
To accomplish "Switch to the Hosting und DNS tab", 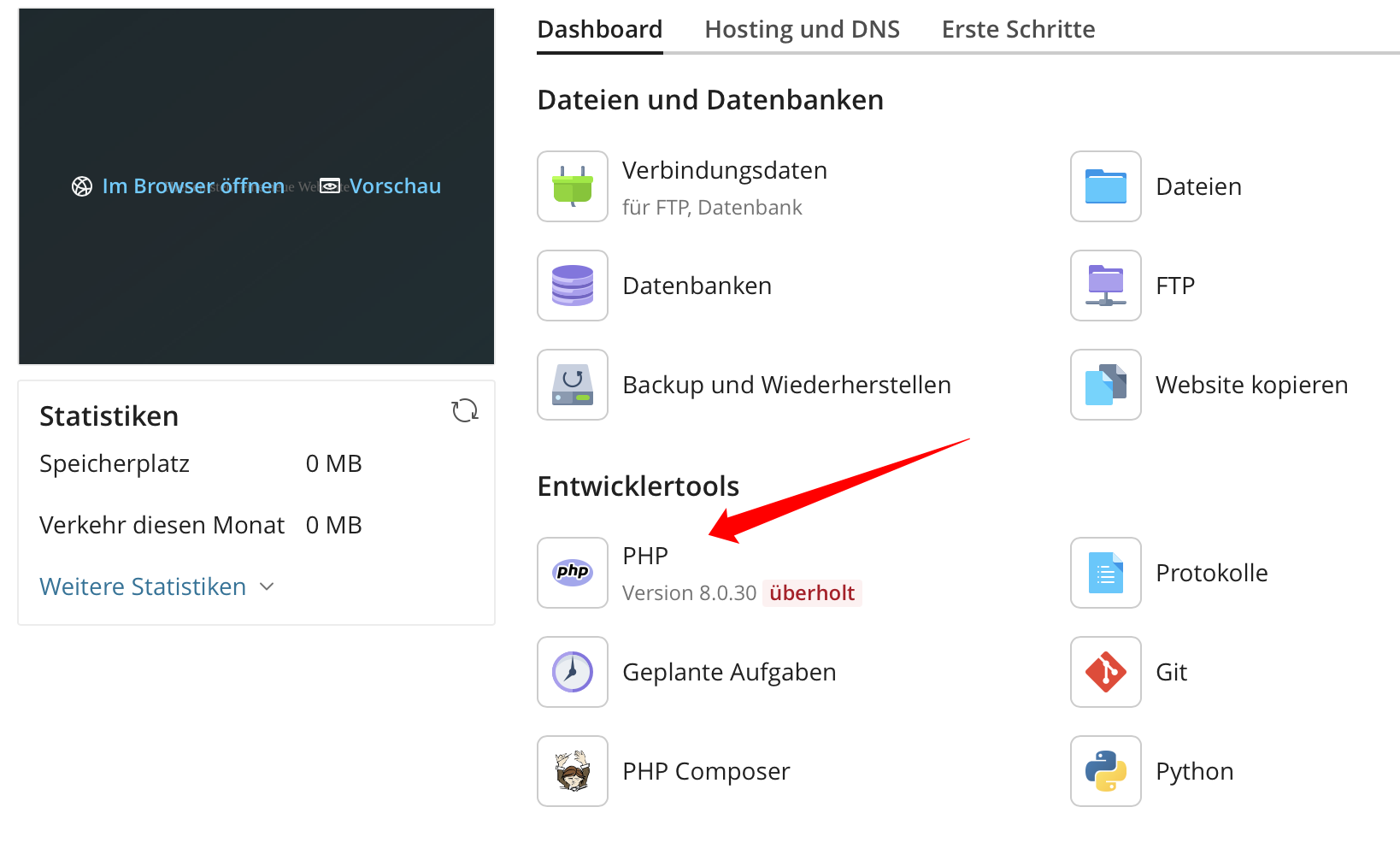I will point(802,30).
